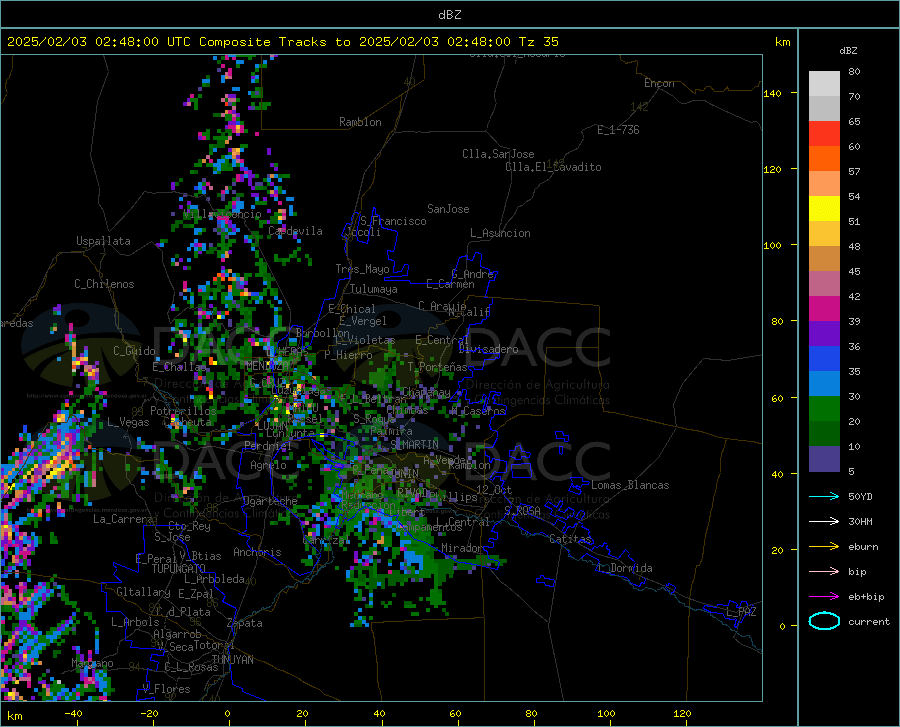The height and width of the screenshot is (727, 900).
Task: Select the royal blue swatch between 36 and 35
Action: click(x=824, y=359)
